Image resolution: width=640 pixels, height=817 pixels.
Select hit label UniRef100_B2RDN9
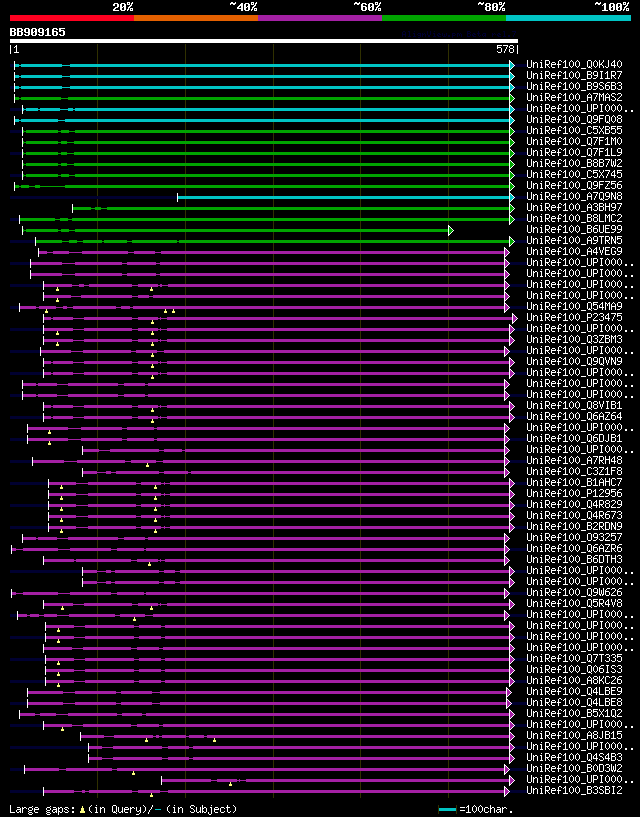tap(574, 526)
